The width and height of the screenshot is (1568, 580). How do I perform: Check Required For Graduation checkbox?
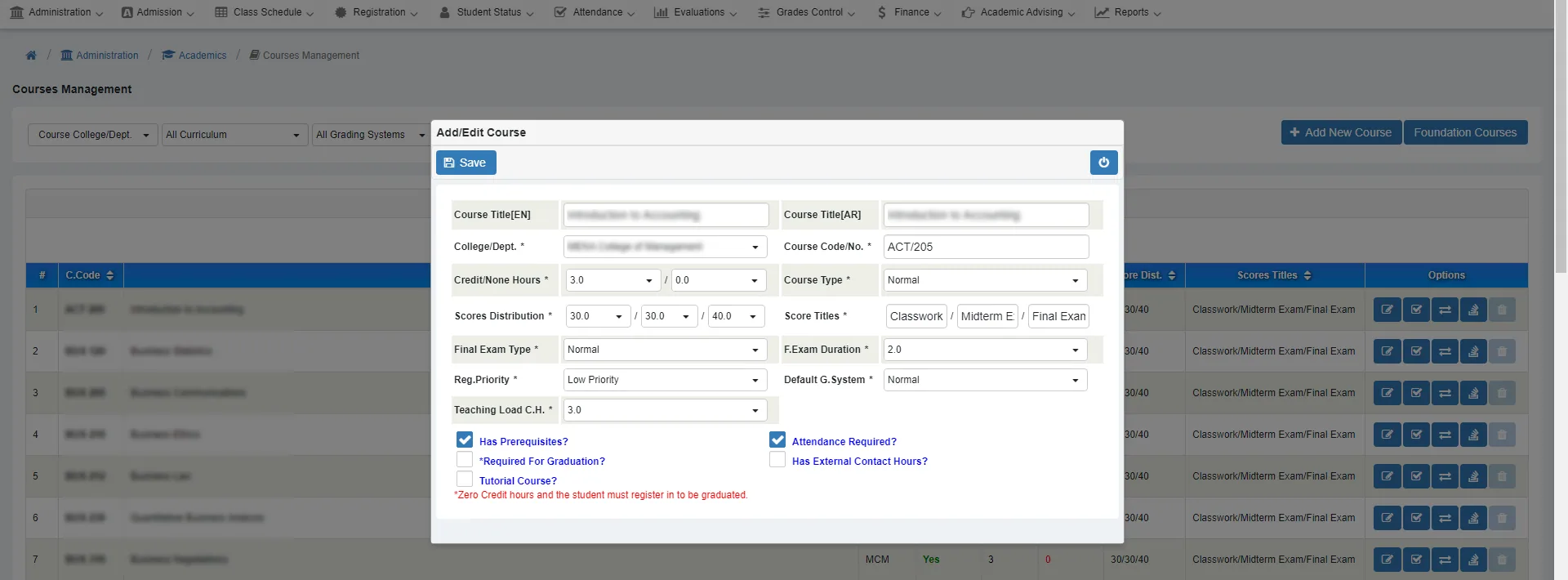pos(465,459)
